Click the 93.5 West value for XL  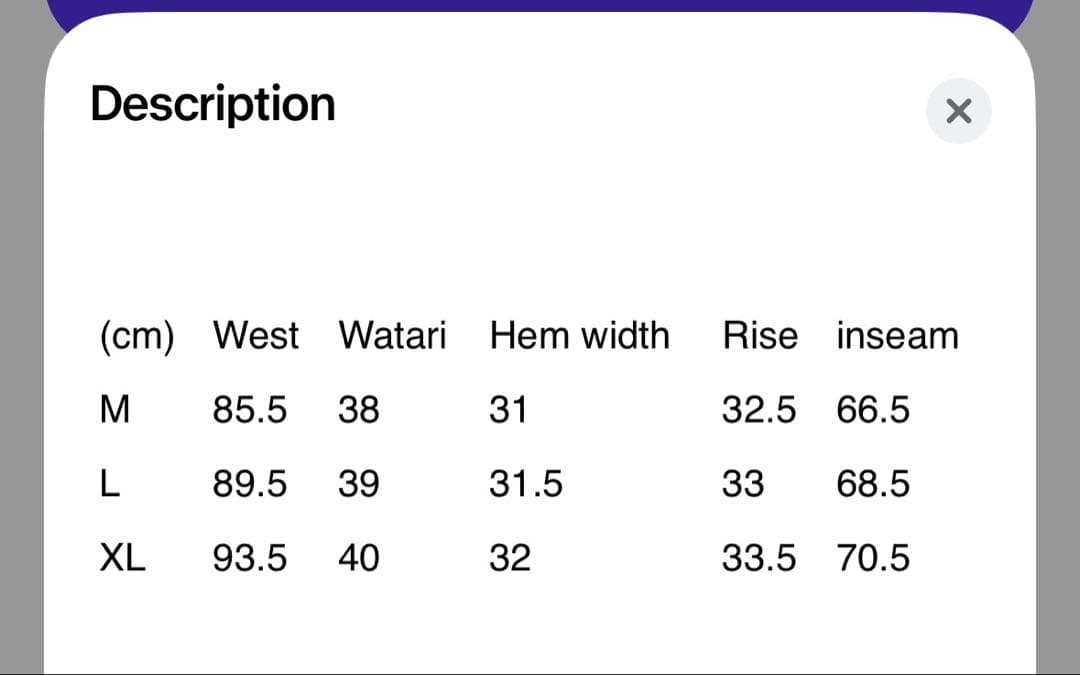tap(249, 558)
